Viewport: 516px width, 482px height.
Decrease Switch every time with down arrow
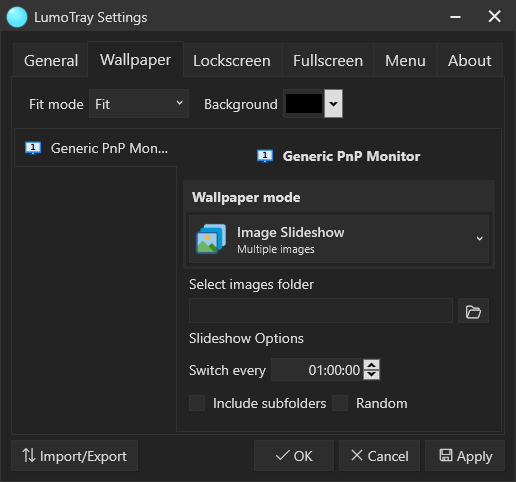pyautogui.click(x=372, y=375)
